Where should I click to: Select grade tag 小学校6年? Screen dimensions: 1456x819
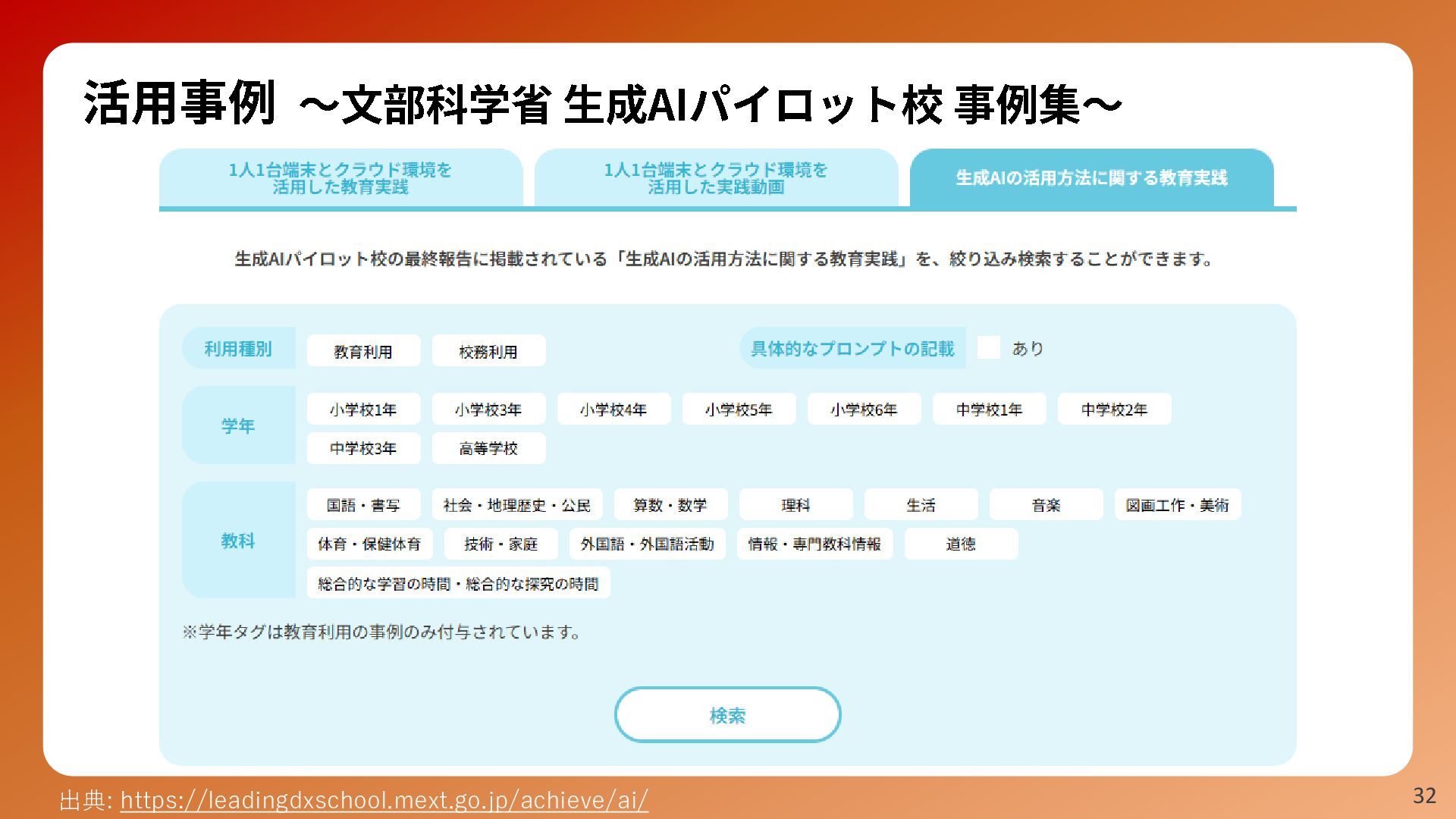pyautogui.click(x=864, y=409)
